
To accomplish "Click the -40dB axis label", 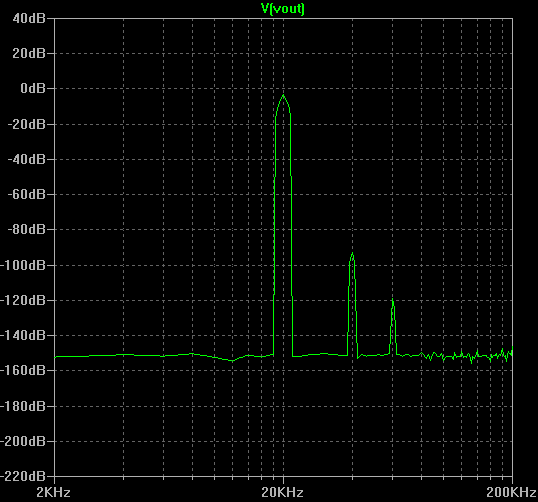I will [26, 159].
